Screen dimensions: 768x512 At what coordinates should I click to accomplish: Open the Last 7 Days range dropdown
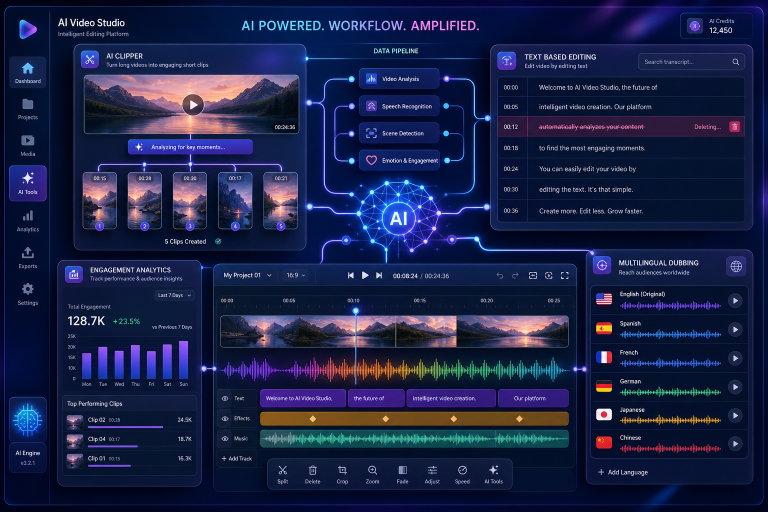tap(174, 295)
